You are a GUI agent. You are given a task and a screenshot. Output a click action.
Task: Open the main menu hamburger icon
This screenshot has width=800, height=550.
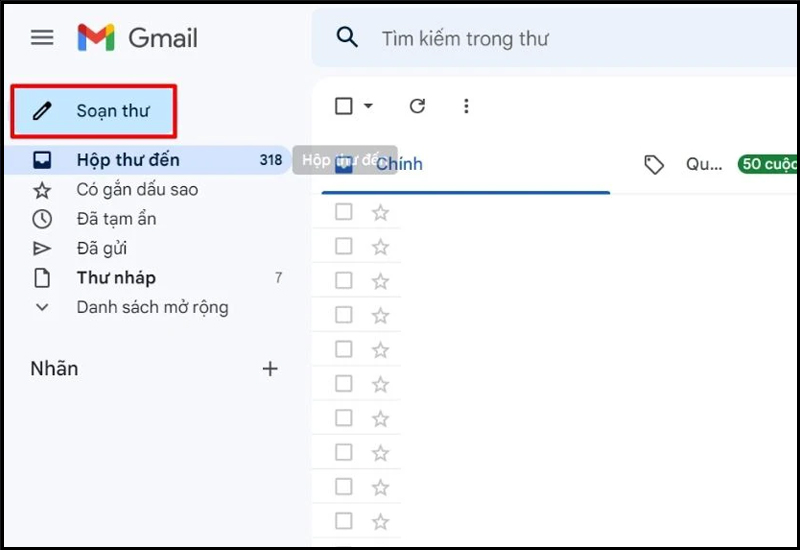click(x=42, y=38)
